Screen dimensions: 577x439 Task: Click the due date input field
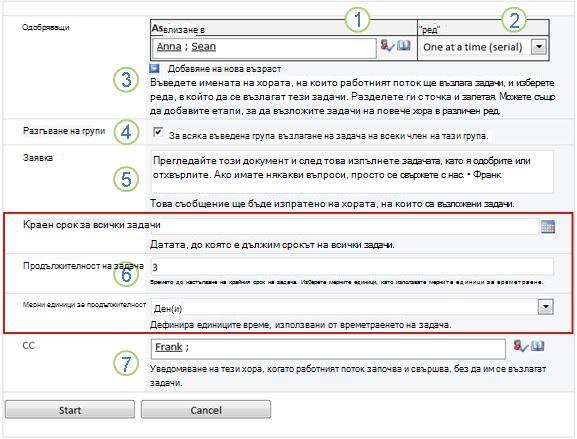[344, 227]
